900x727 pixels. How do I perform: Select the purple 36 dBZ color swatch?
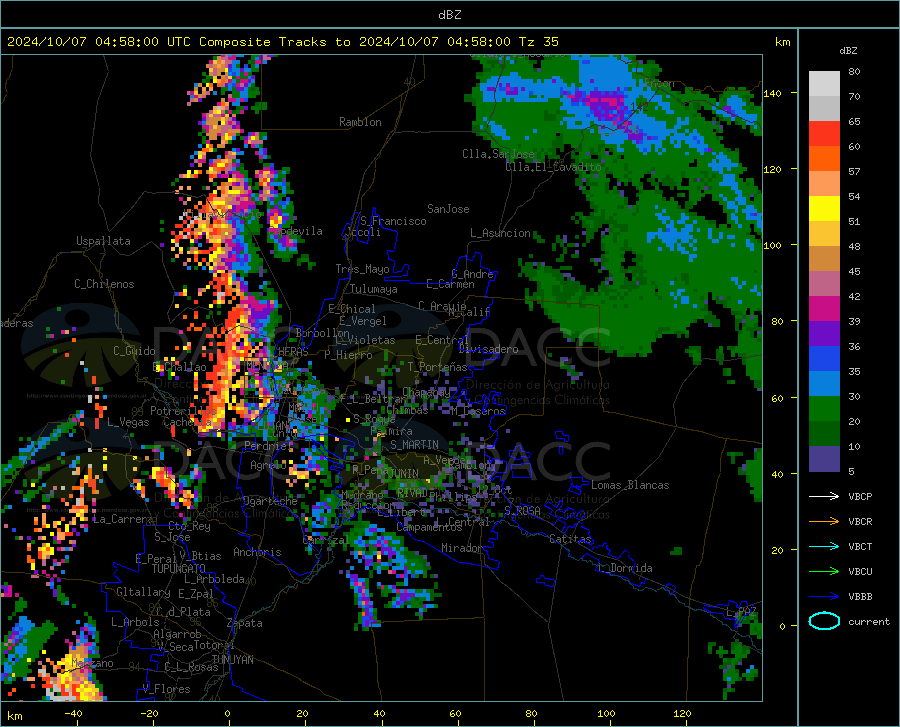pos(824,334)
